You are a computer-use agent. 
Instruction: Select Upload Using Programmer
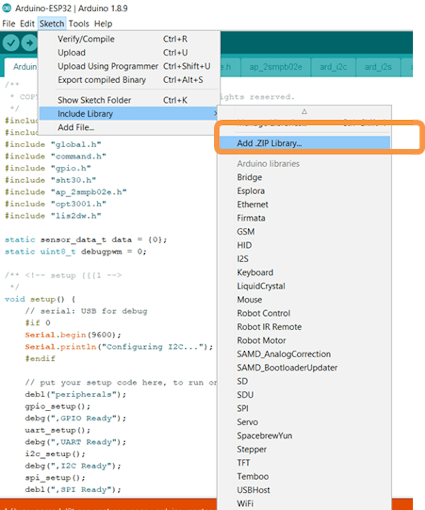129,66
